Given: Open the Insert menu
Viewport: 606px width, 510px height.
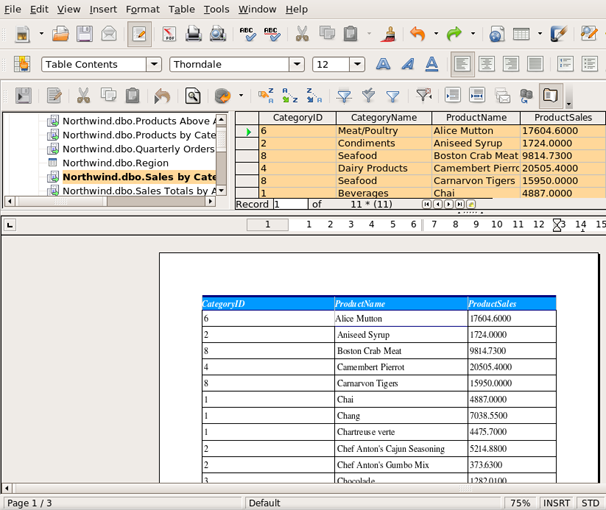Looking at the screenshot, I should (x=103, y=9).
